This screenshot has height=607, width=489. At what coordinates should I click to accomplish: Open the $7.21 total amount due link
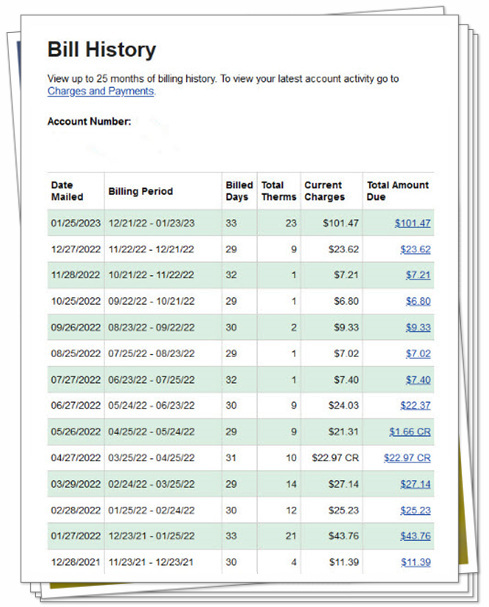coord(418,275)
